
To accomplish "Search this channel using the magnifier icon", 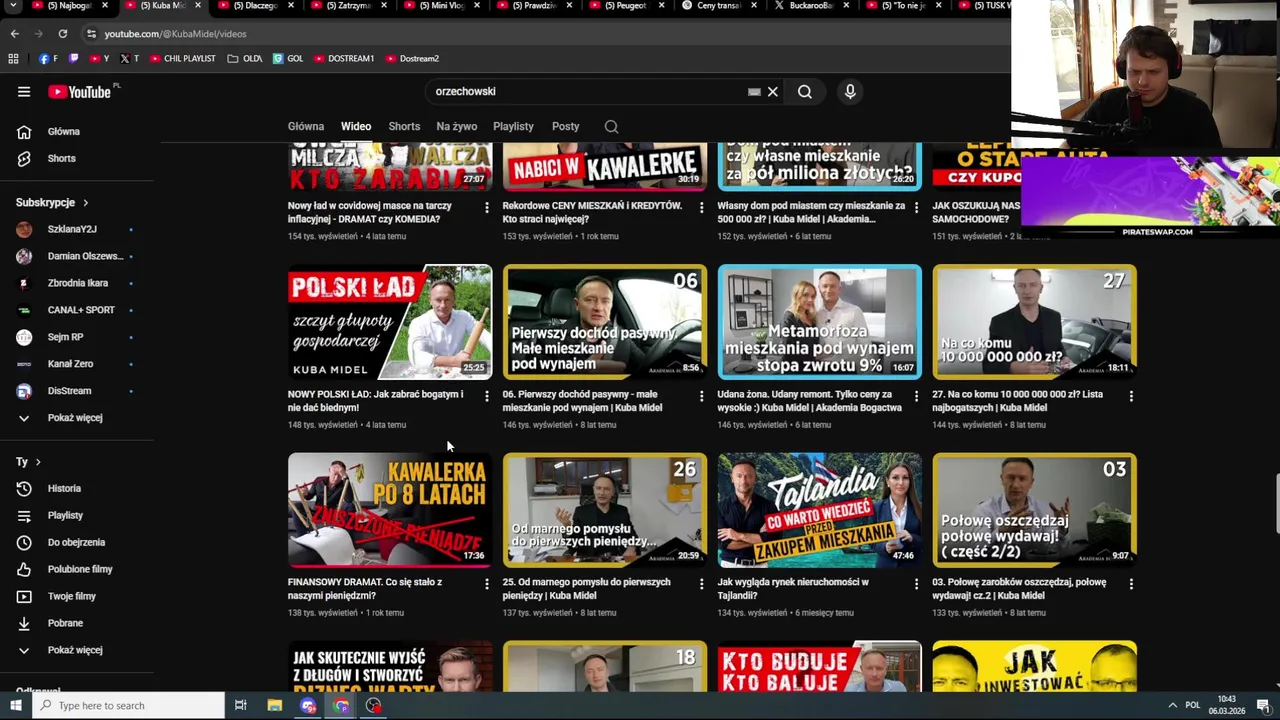I will [611, 127].
